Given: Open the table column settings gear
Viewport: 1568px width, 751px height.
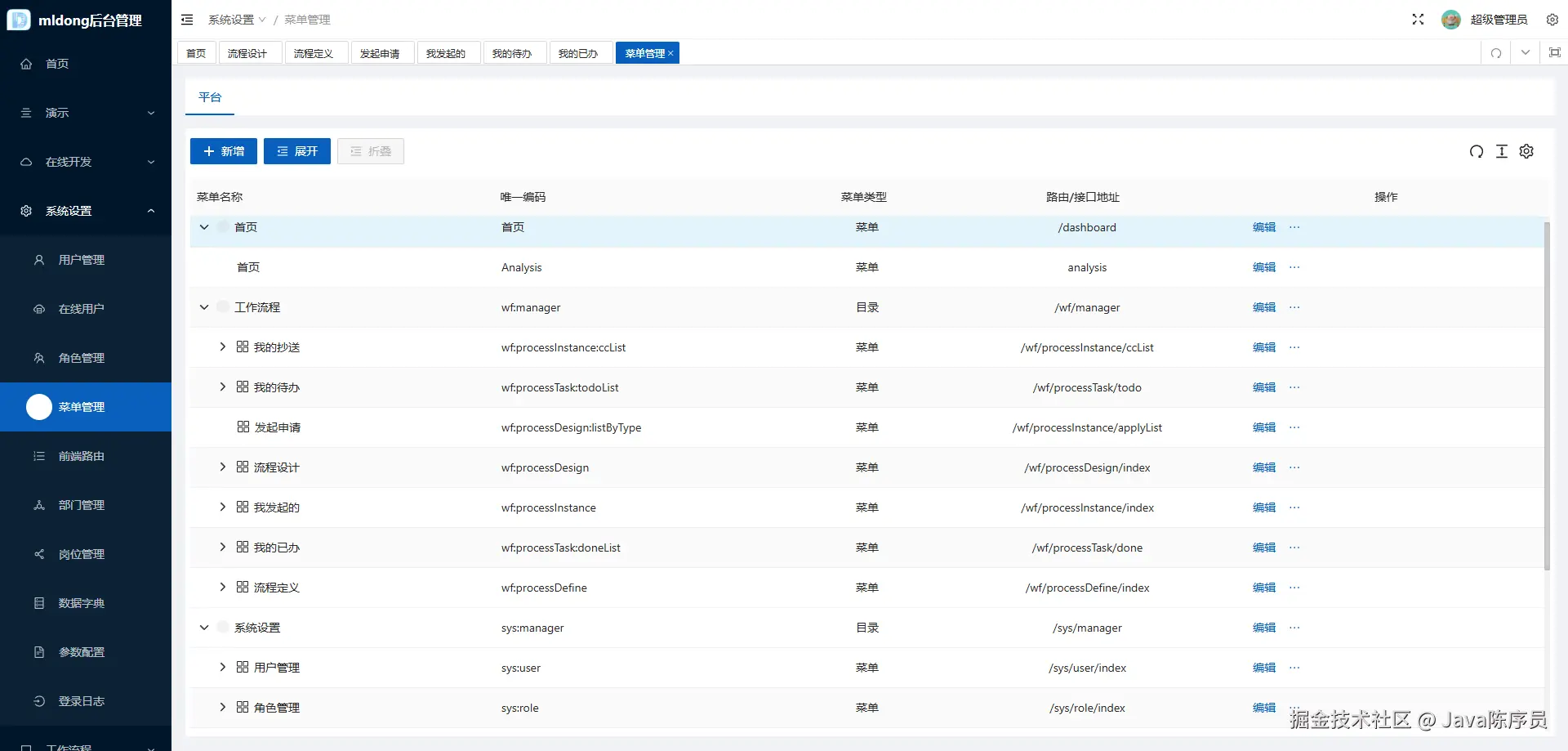Looking at the screenshot, I should coord(1526,151).
